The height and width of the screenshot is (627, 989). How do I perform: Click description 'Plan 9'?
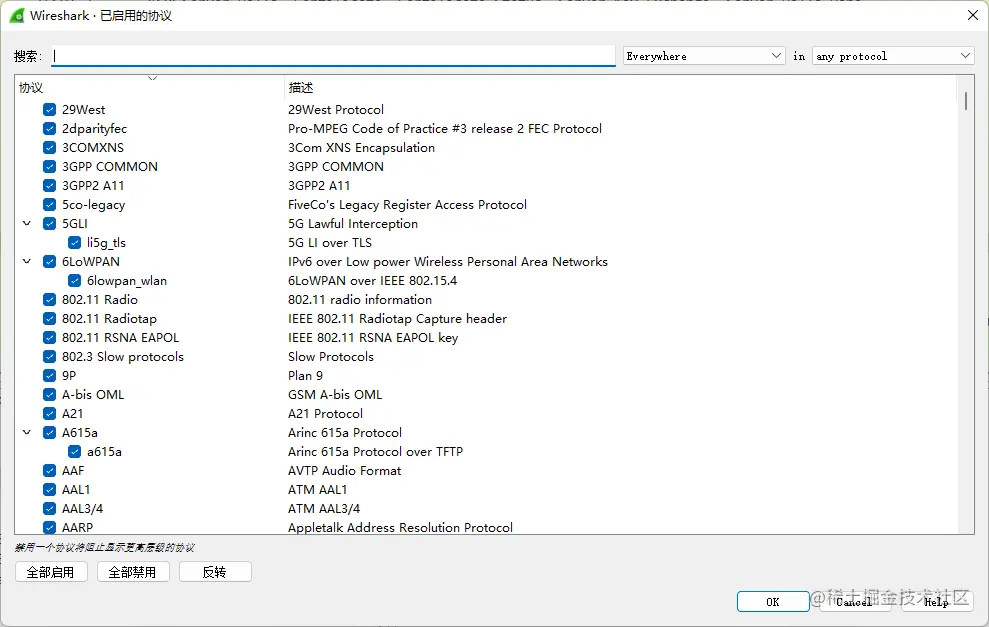(305, 375)
